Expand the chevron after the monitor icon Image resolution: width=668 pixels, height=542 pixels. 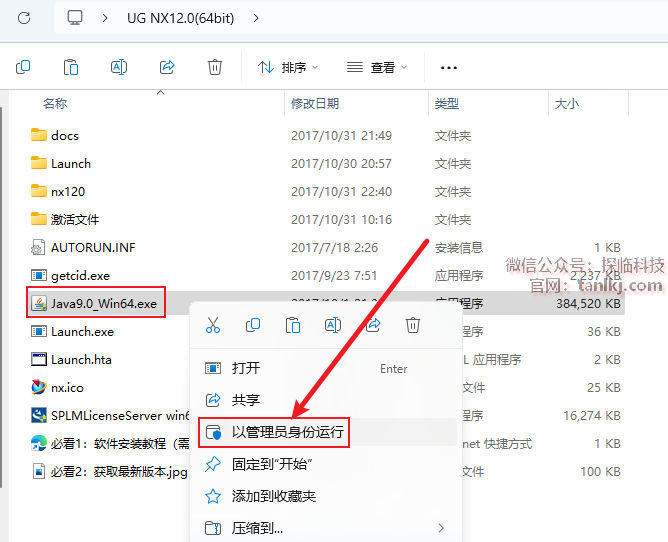[105, 18]
